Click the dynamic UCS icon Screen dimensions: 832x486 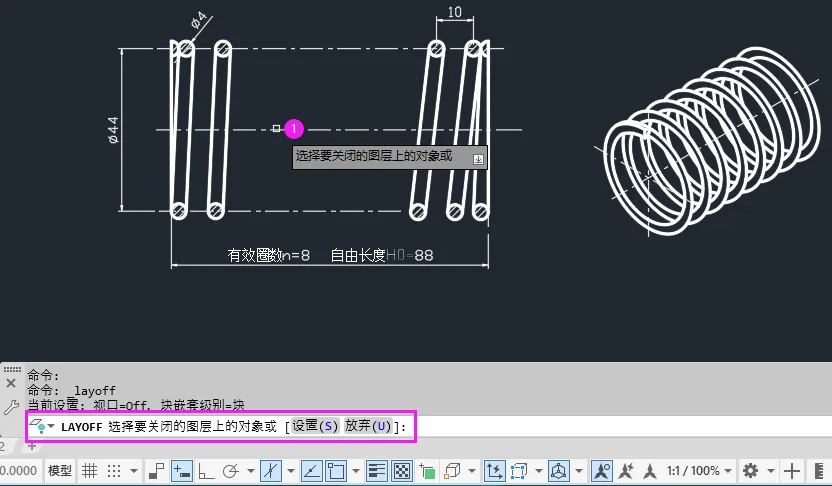[x=494, y=471]
